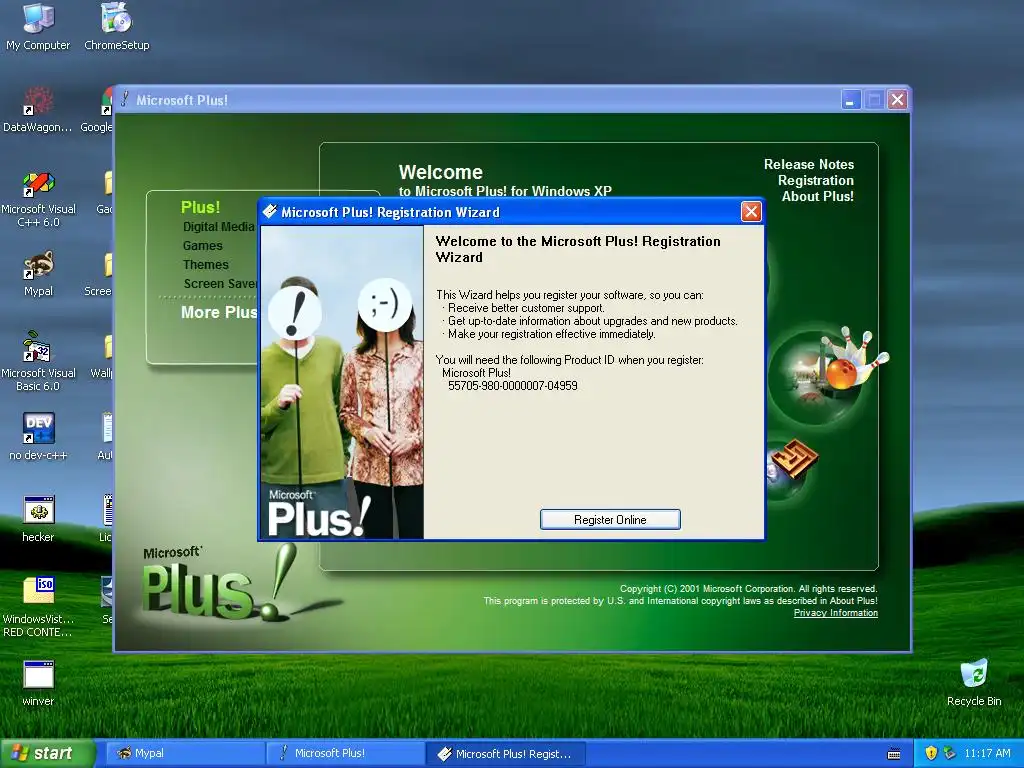Click the Start button

point(47,753)
